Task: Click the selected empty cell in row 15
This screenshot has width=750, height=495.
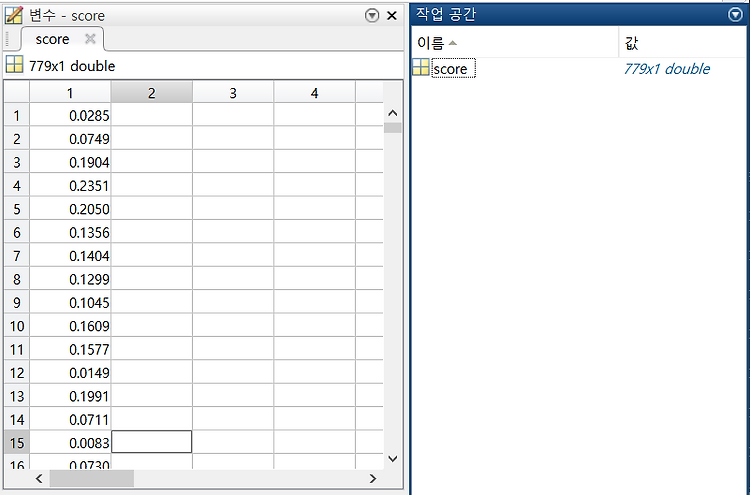Action: (152, 442)
